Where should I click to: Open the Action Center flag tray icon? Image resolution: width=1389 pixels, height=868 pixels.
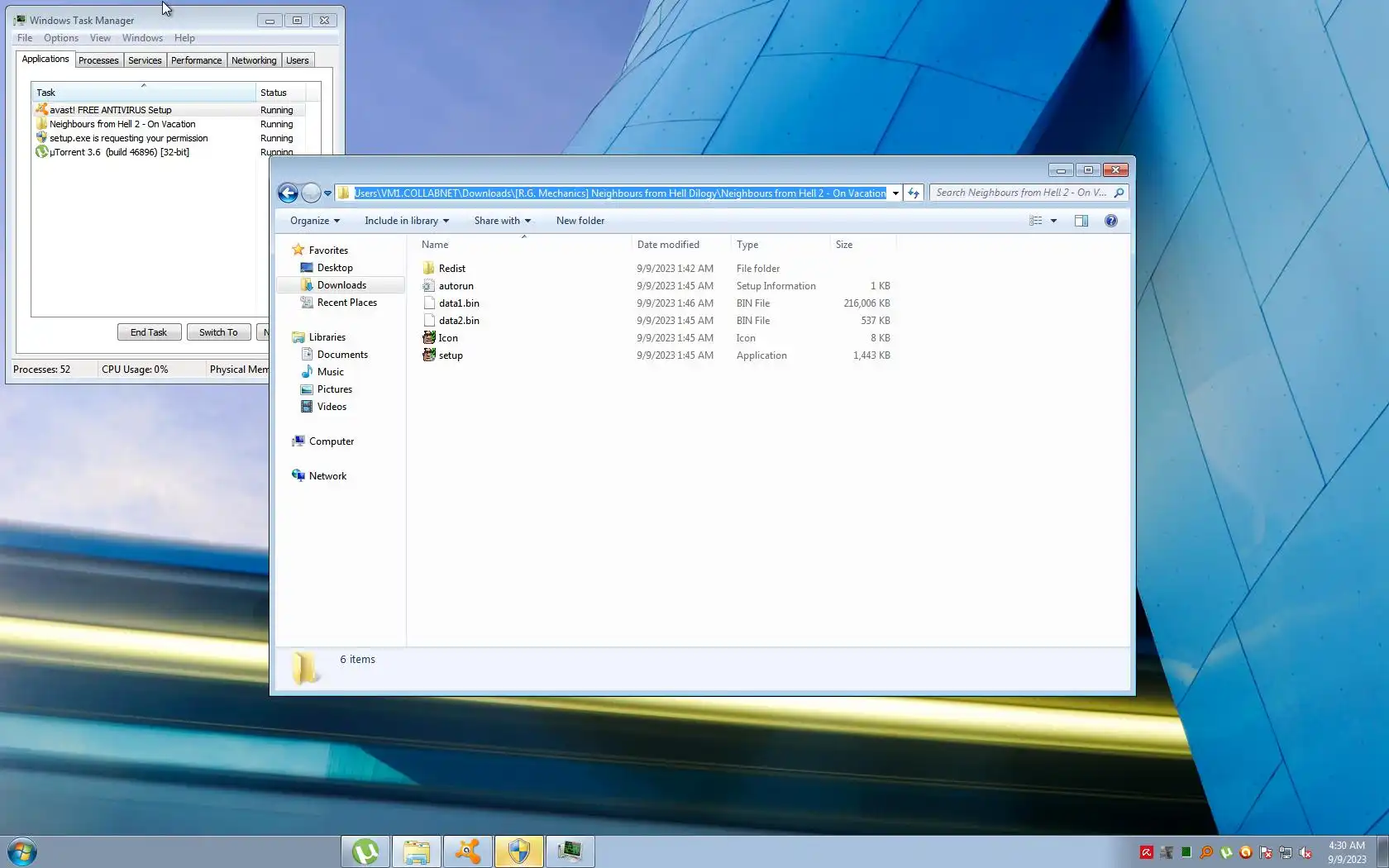coord(1266,852)
